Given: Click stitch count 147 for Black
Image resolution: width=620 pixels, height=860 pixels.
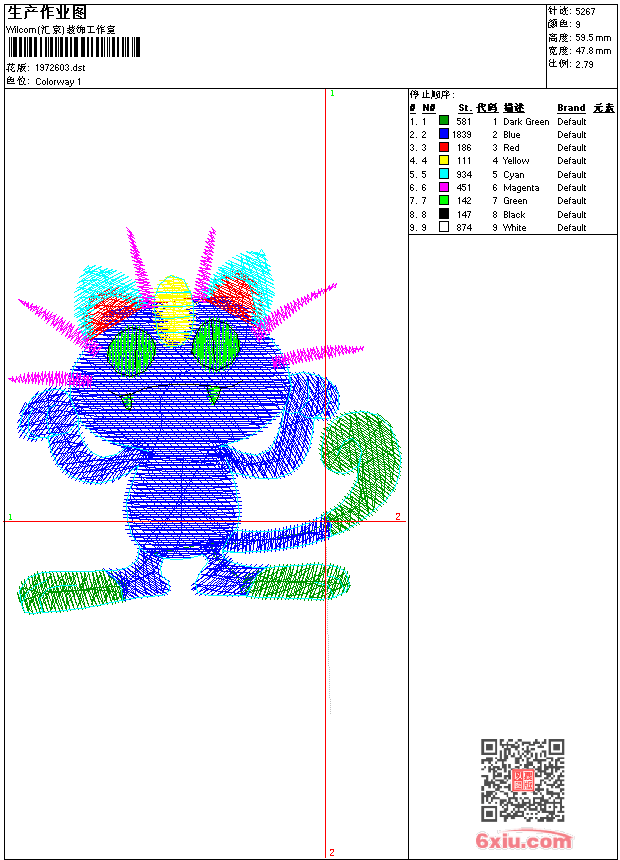Looking at the screenshot, I should click(464, 214).
